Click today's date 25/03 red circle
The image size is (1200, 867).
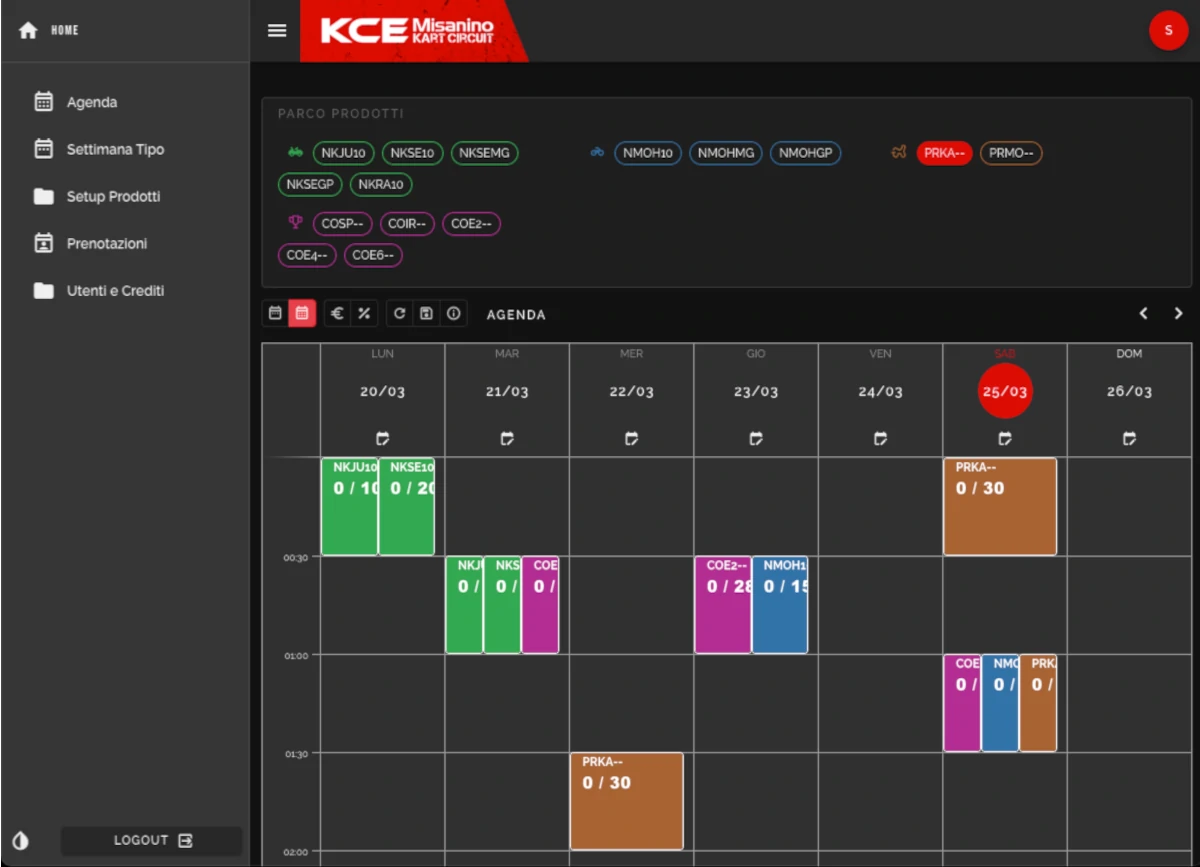coord(1004,391)
